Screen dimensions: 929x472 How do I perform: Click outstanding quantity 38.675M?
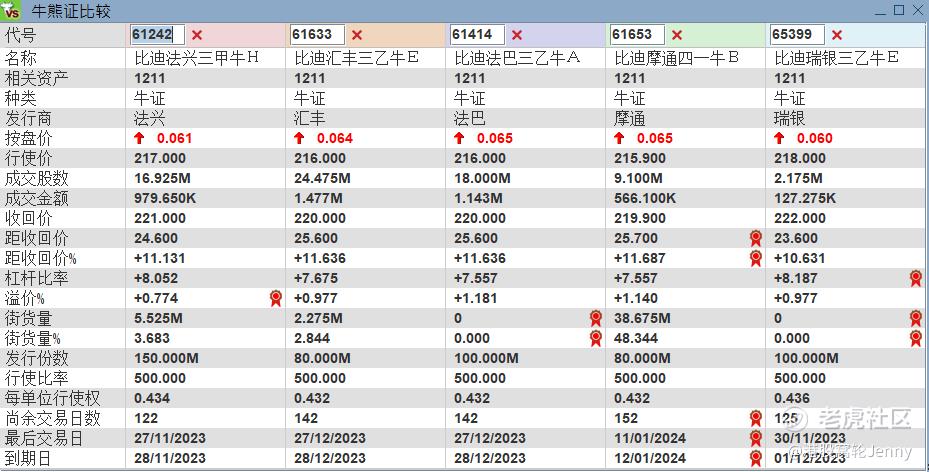pyautogui.click(x=642, y=318)
